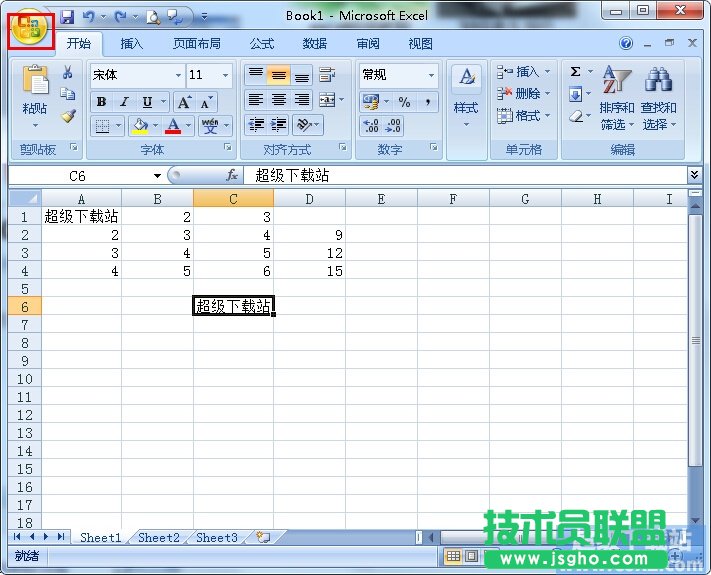Copy the selected cell
Screen dimensions: 711x575
coord(68,94)
